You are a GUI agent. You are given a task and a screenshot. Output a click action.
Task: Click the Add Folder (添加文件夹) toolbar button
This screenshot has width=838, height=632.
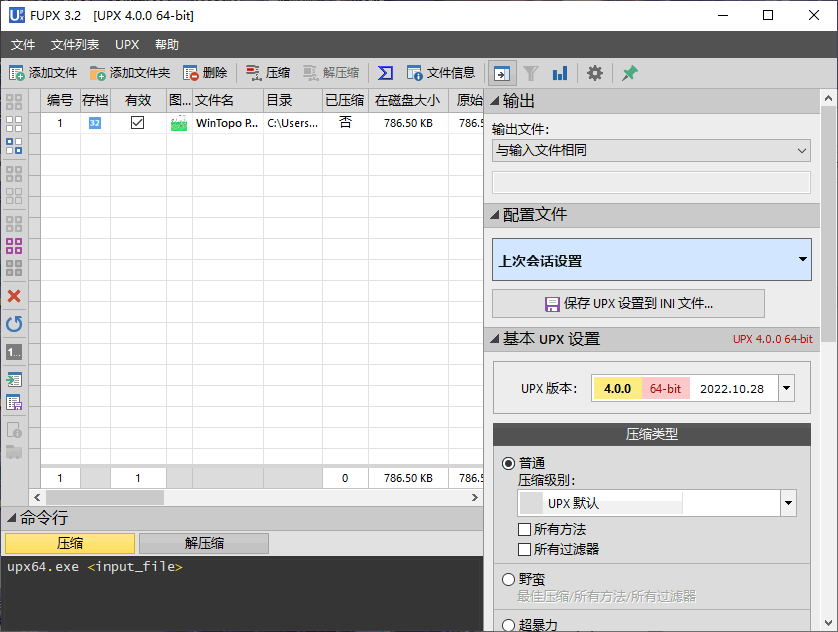[x=130, y=73]
